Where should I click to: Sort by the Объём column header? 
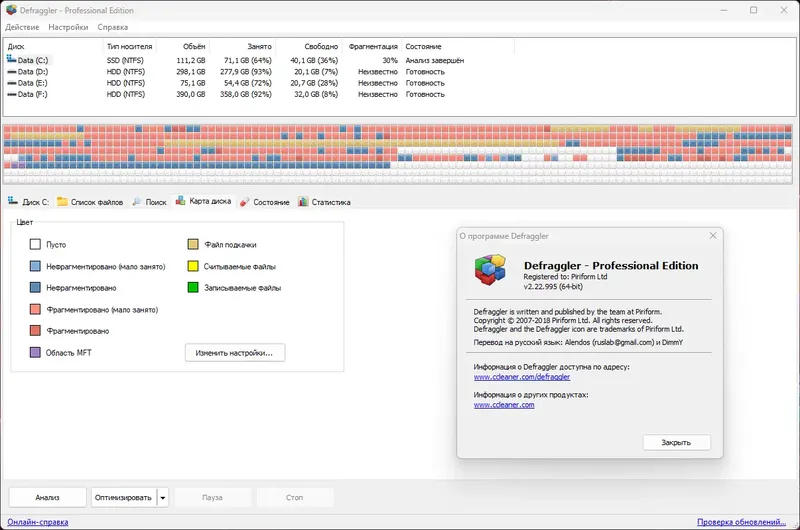tap(183, 46)
